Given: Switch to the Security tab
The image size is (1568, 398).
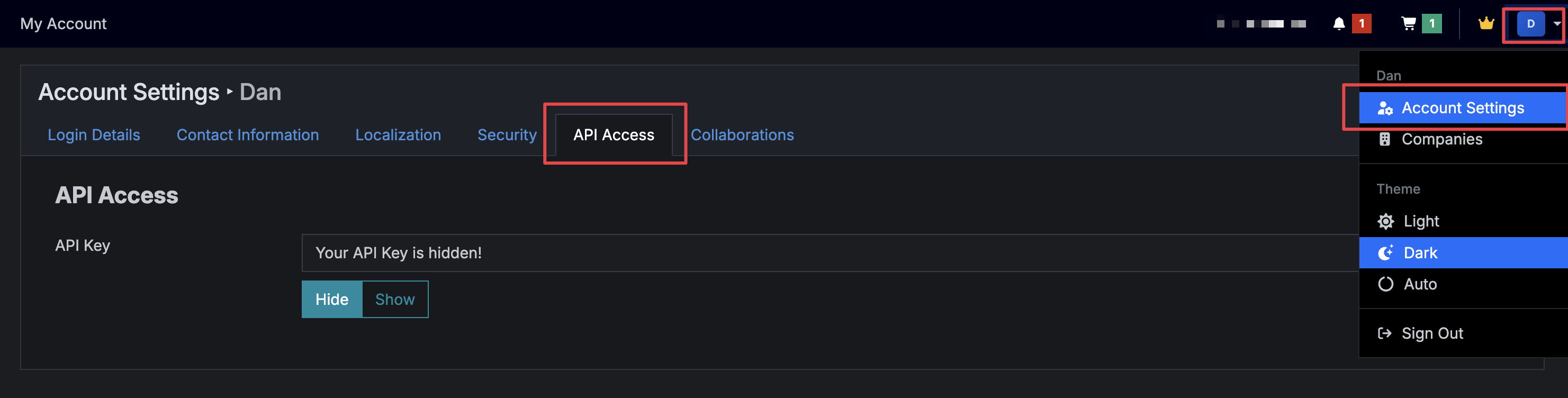Looking at the screenshot, I should point(507,135).
